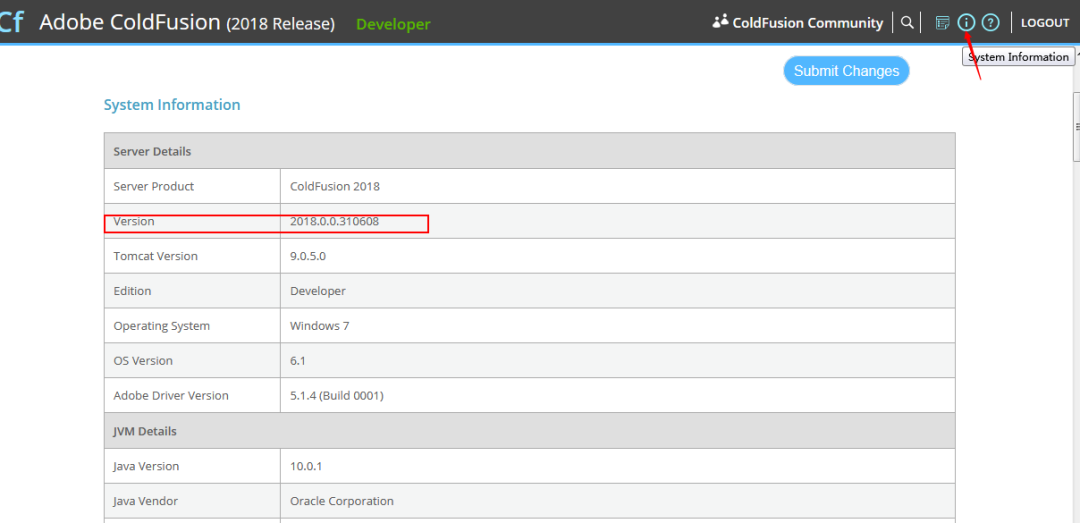This screenshot has width=1080, height=523.
Task: Select the ColdFusion 2018 value cell
Action: (617, 186)
